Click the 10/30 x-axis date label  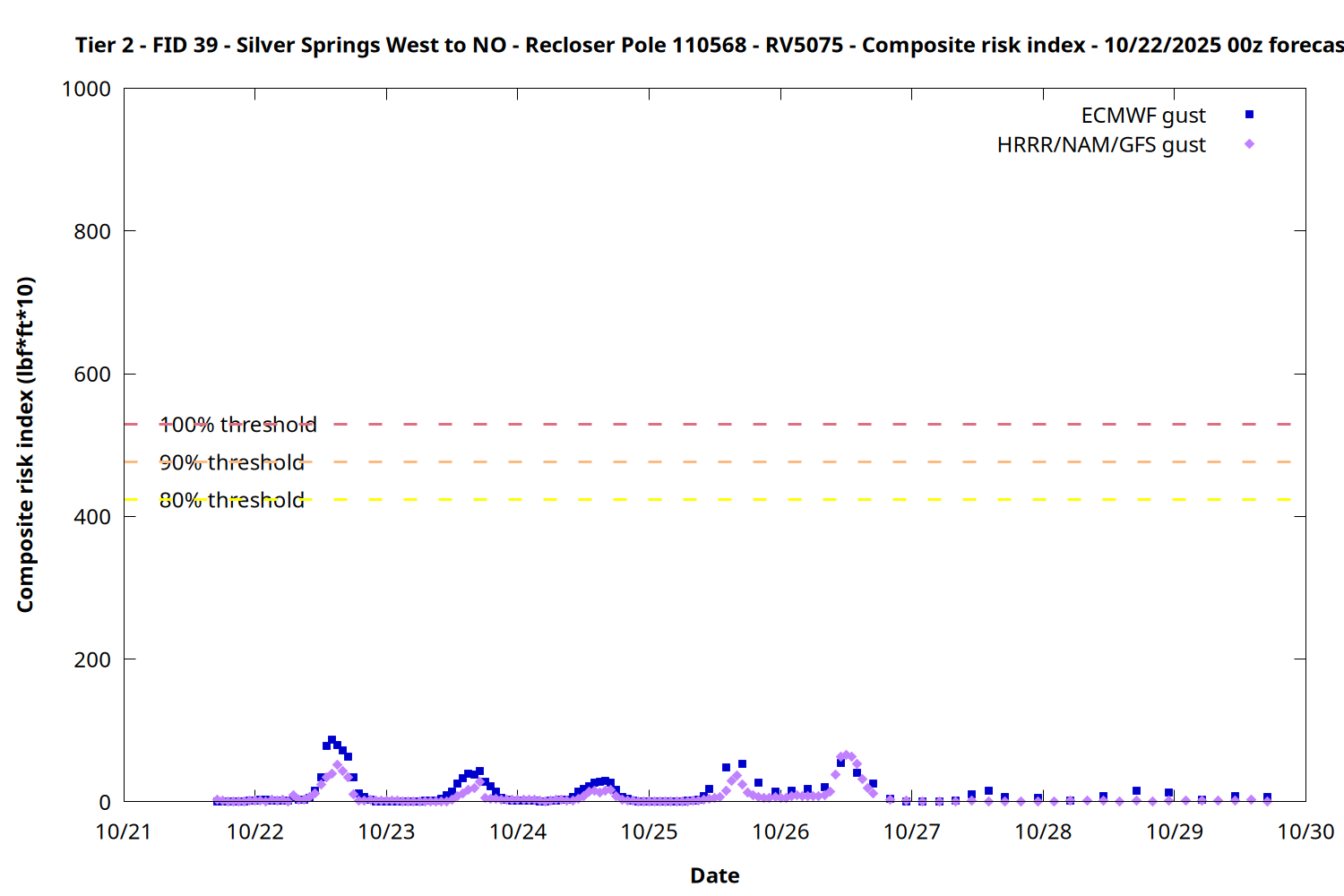point(1305,831)
